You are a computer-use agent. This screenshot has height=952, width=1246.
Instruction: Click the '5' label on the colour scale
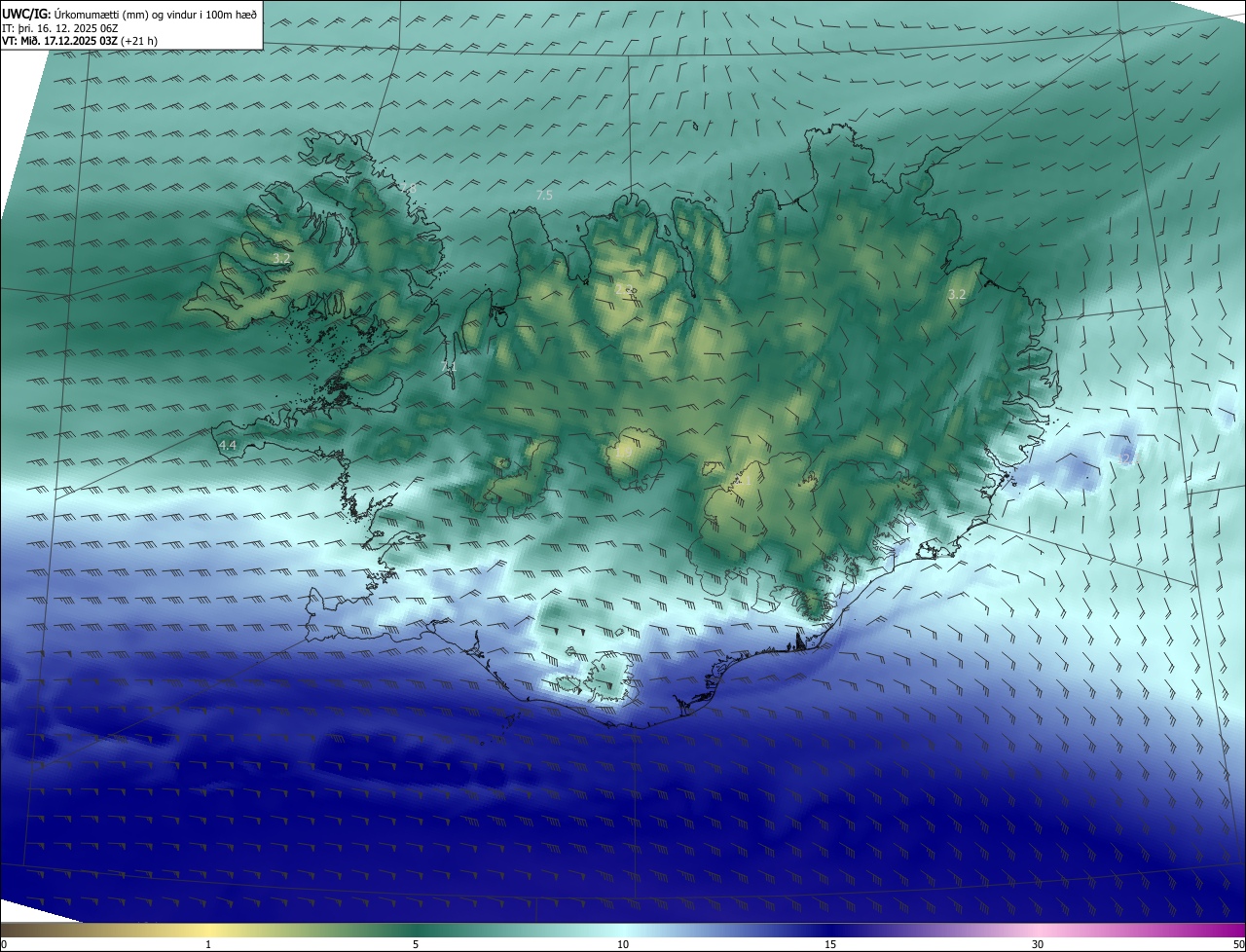[416, 944]
